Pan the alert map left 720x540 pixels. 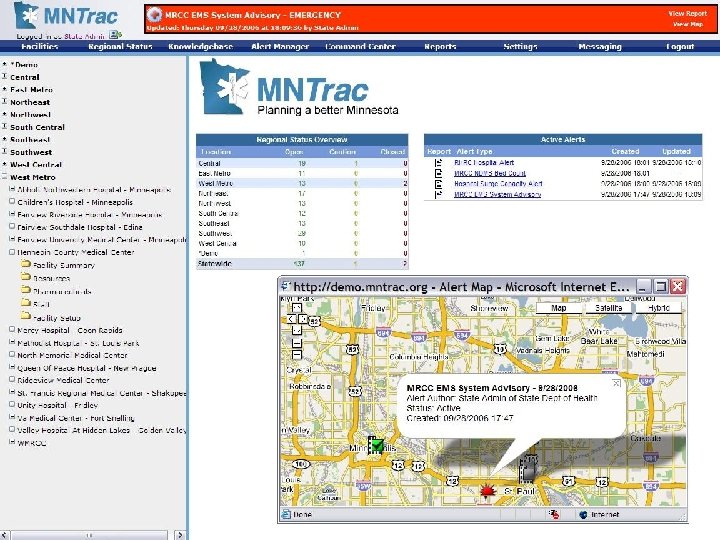(x=292, y=319)
